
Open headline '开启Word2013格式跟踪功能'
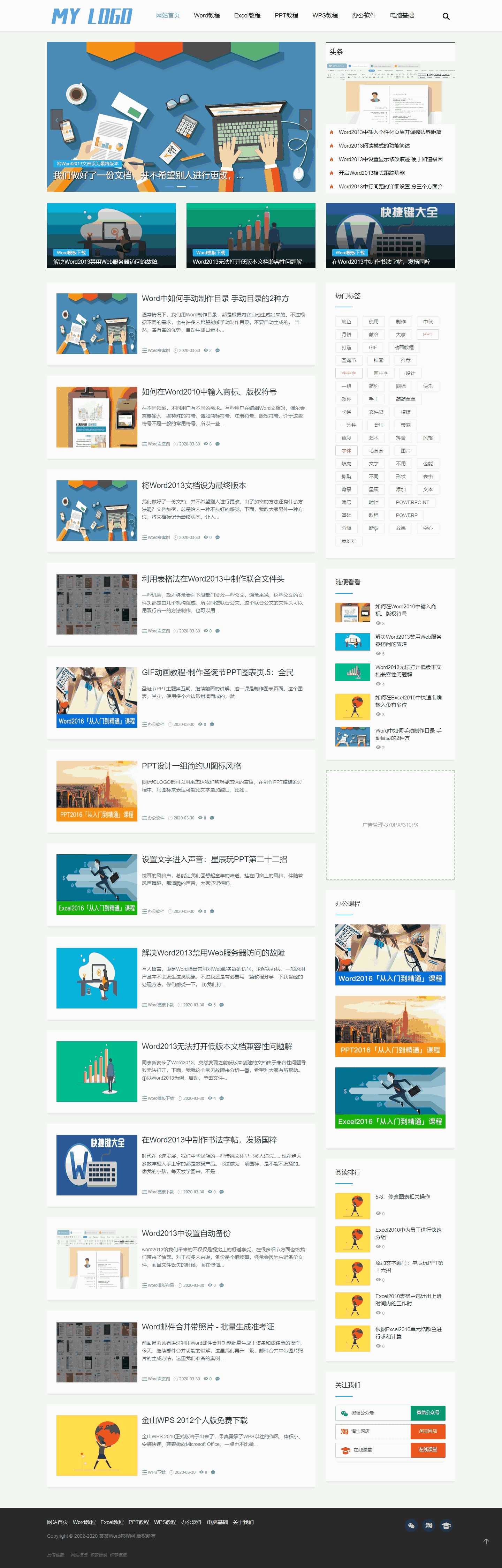click(372, 173)
